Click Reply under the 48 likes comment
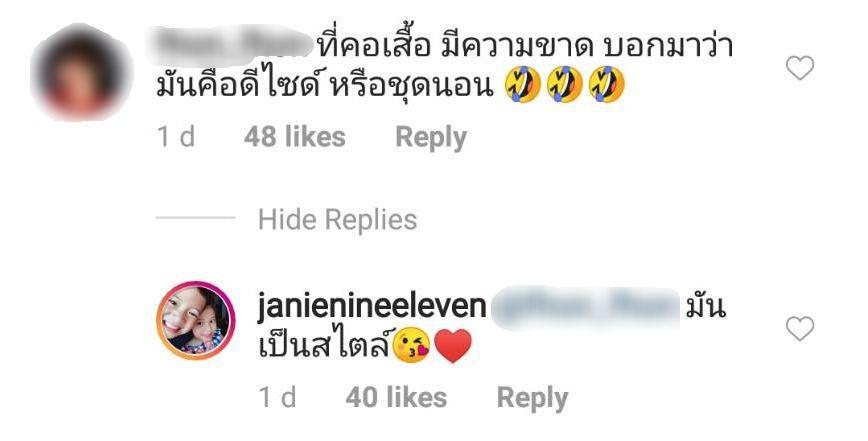This screenshot has width=868, height=441. 431,138
